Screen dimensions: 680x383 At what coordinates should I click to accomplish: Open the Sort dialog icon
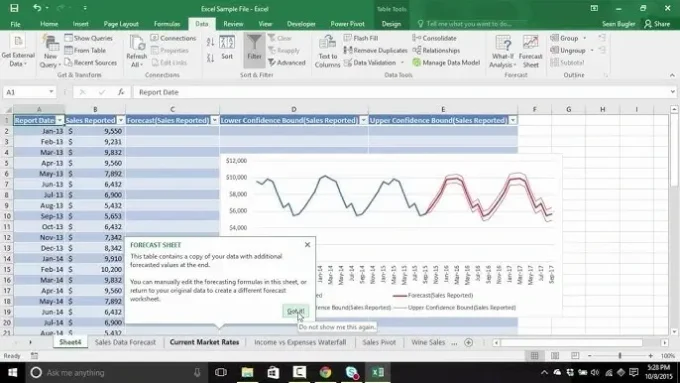[227, 48]
